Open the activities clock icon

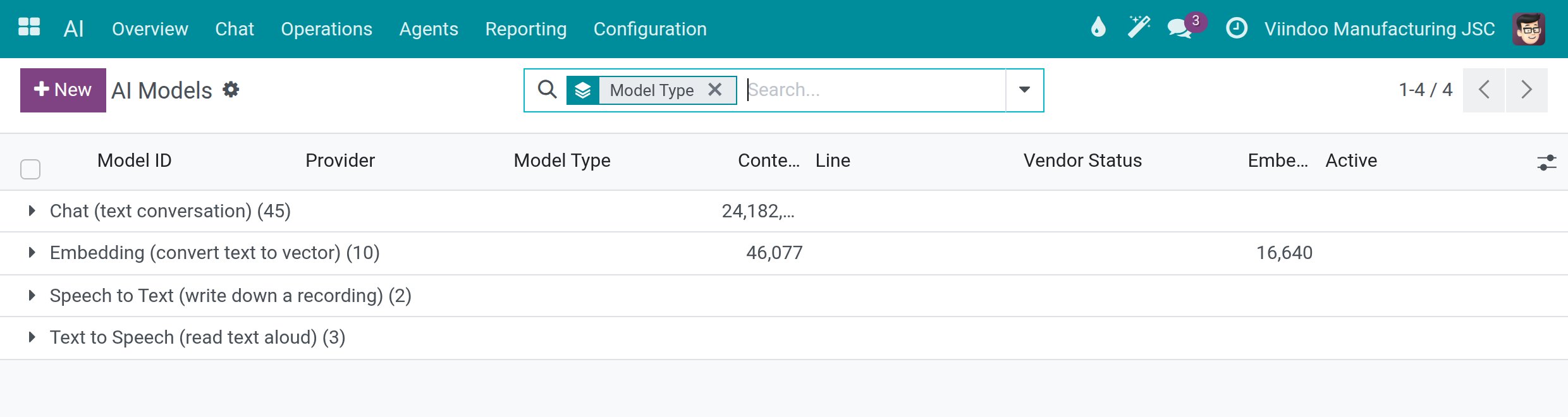coord(1237,28)
